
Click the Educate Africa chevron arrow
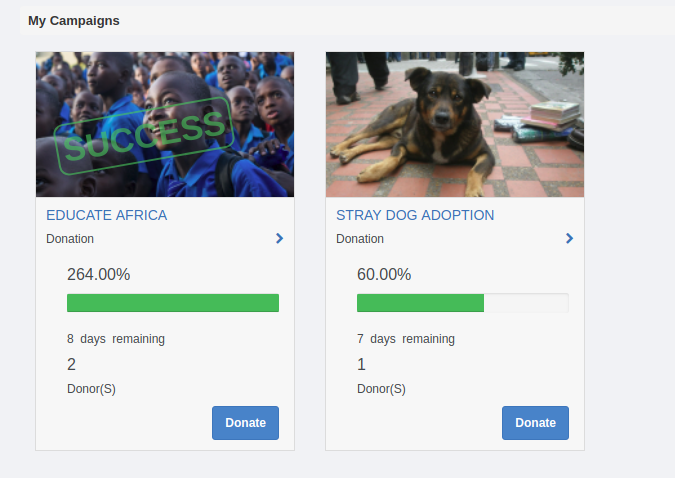click(279, 238)
